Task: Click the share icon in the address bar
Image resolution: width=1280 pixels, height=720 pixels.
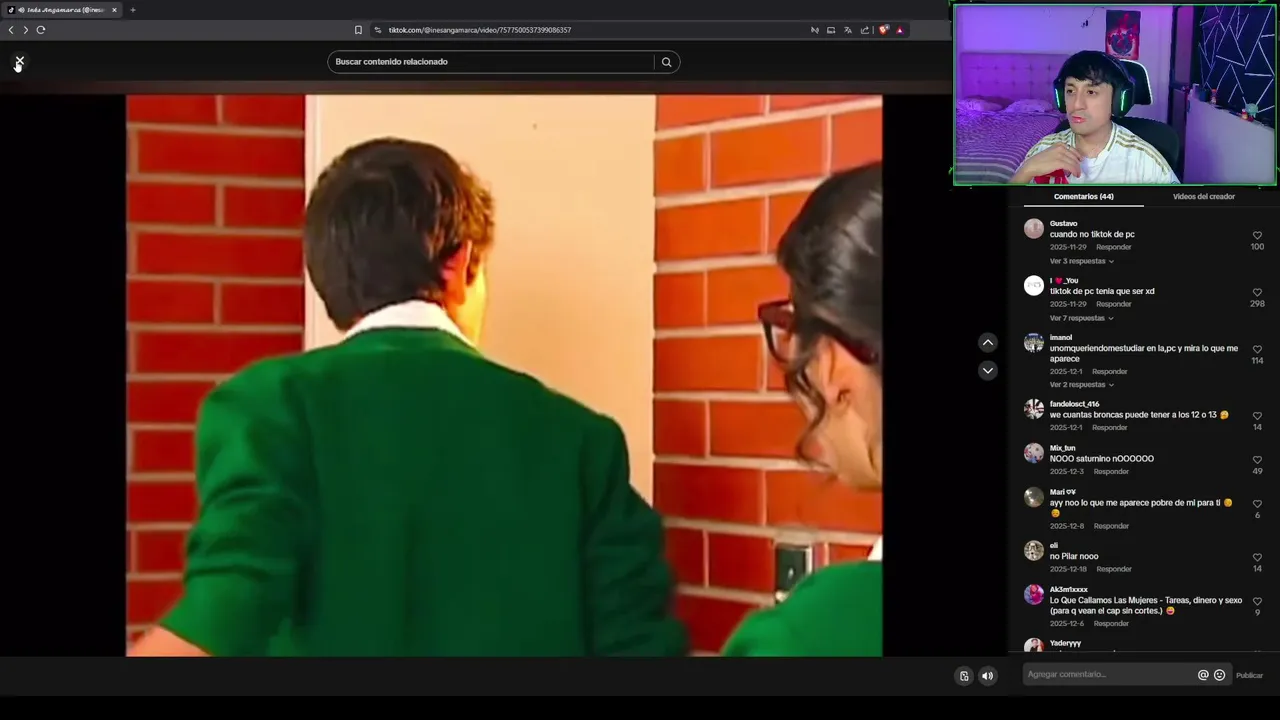Action: [x=865, y=30]
